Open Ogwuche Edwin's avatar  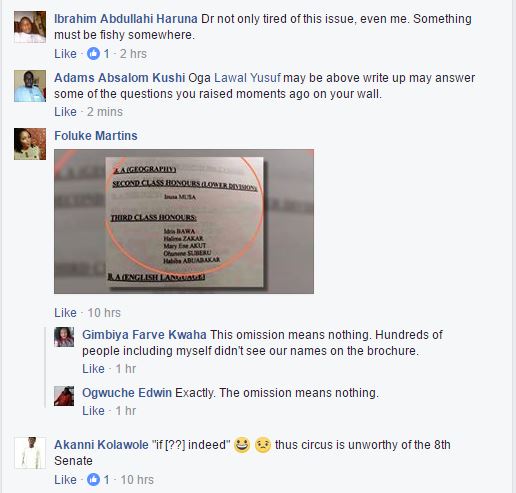tap(64, 396)
